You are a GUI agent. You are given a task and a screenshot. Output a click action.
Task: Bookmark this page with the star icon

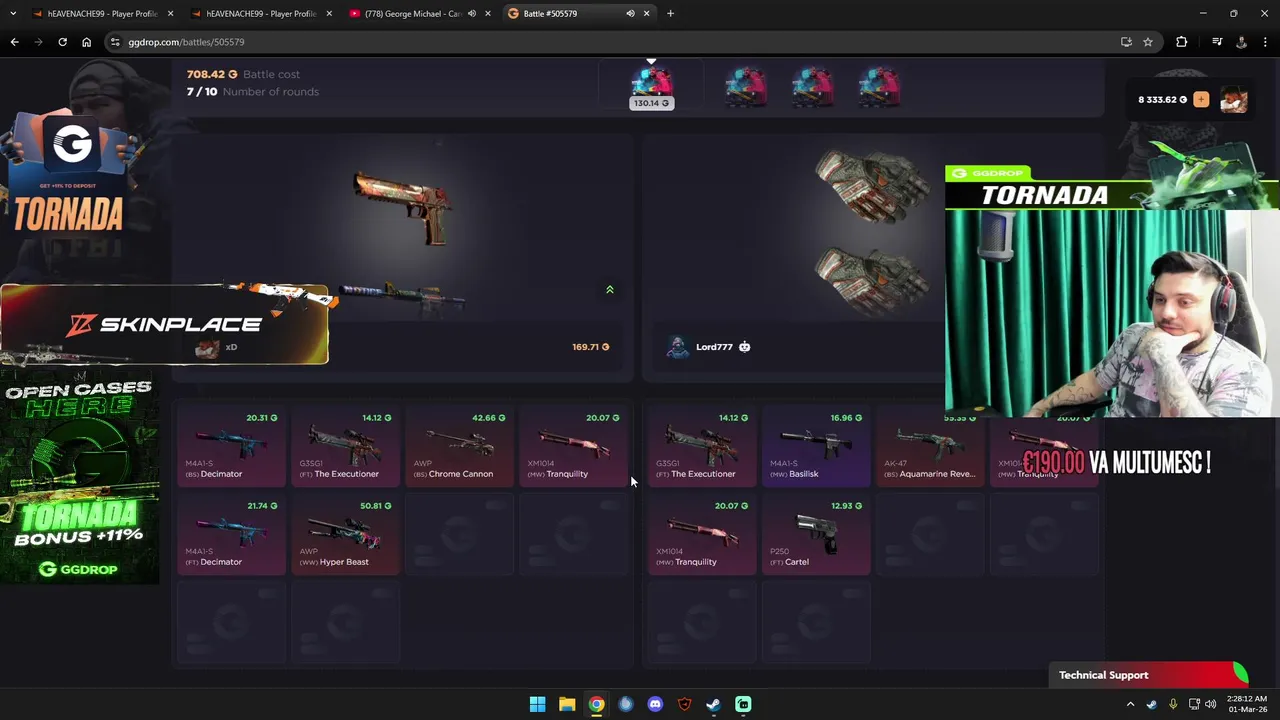[1148, 42]
